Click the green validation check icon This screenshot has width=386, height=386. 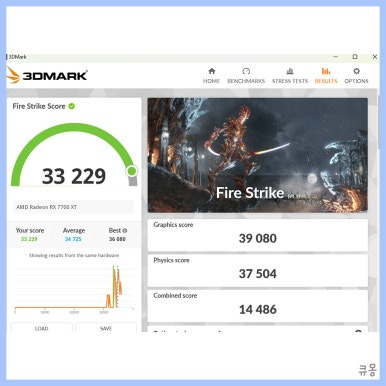72,106
